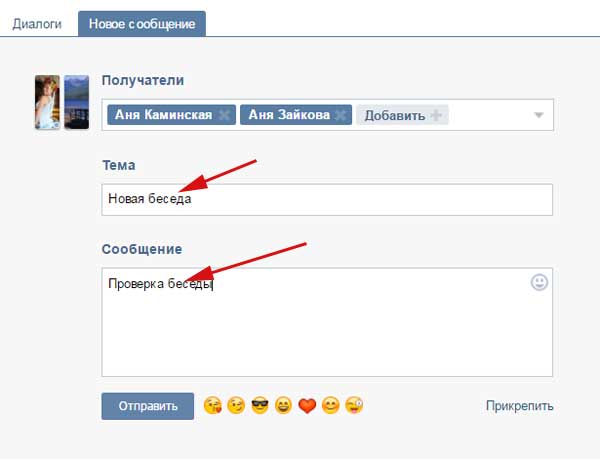
Task: Click the second recipient avatar photo
Action: click(x=76, y=102)
